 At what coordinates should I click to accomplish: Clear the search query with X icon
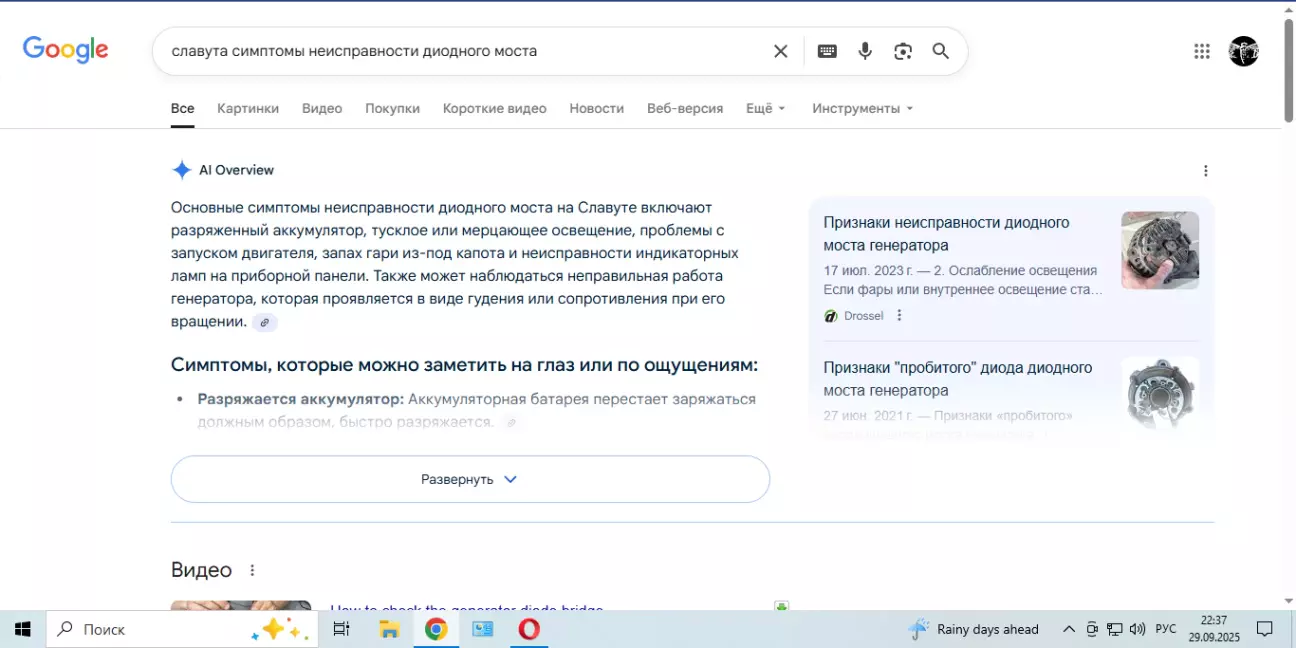pyautogui.click(x=781, y=51)
